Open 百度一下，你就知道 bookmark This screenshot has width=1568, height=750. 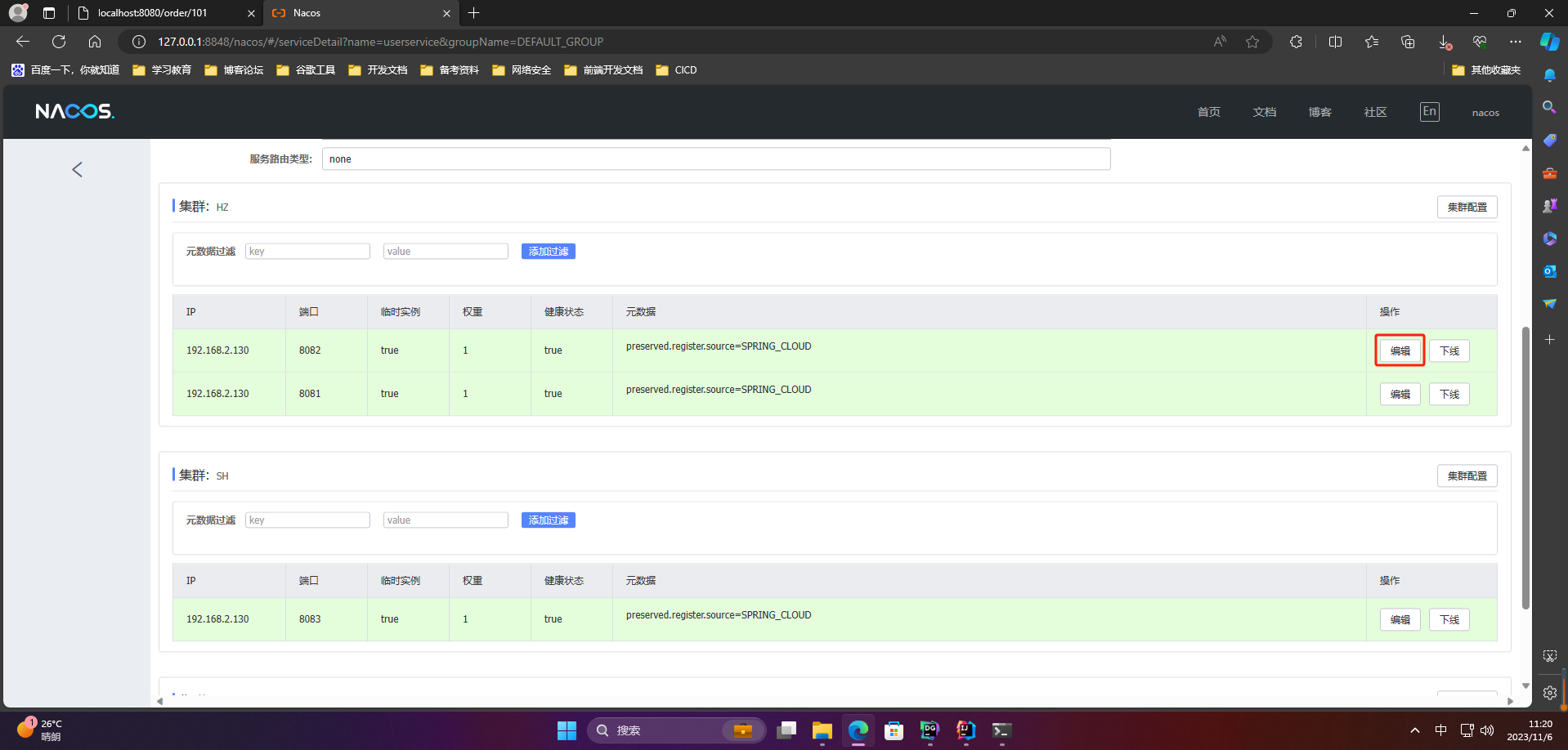click(x=65, y=70)
